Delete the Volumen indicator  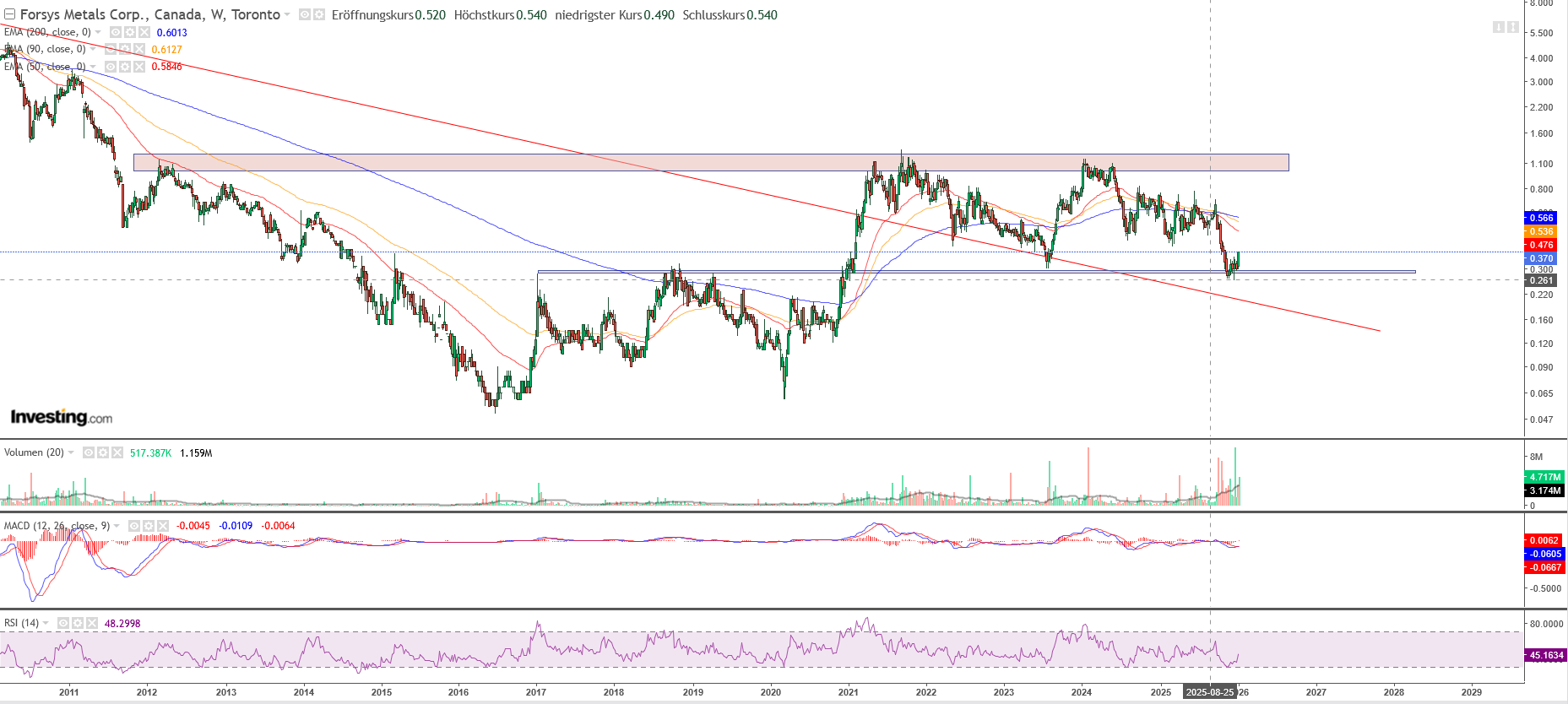point(117,452)
